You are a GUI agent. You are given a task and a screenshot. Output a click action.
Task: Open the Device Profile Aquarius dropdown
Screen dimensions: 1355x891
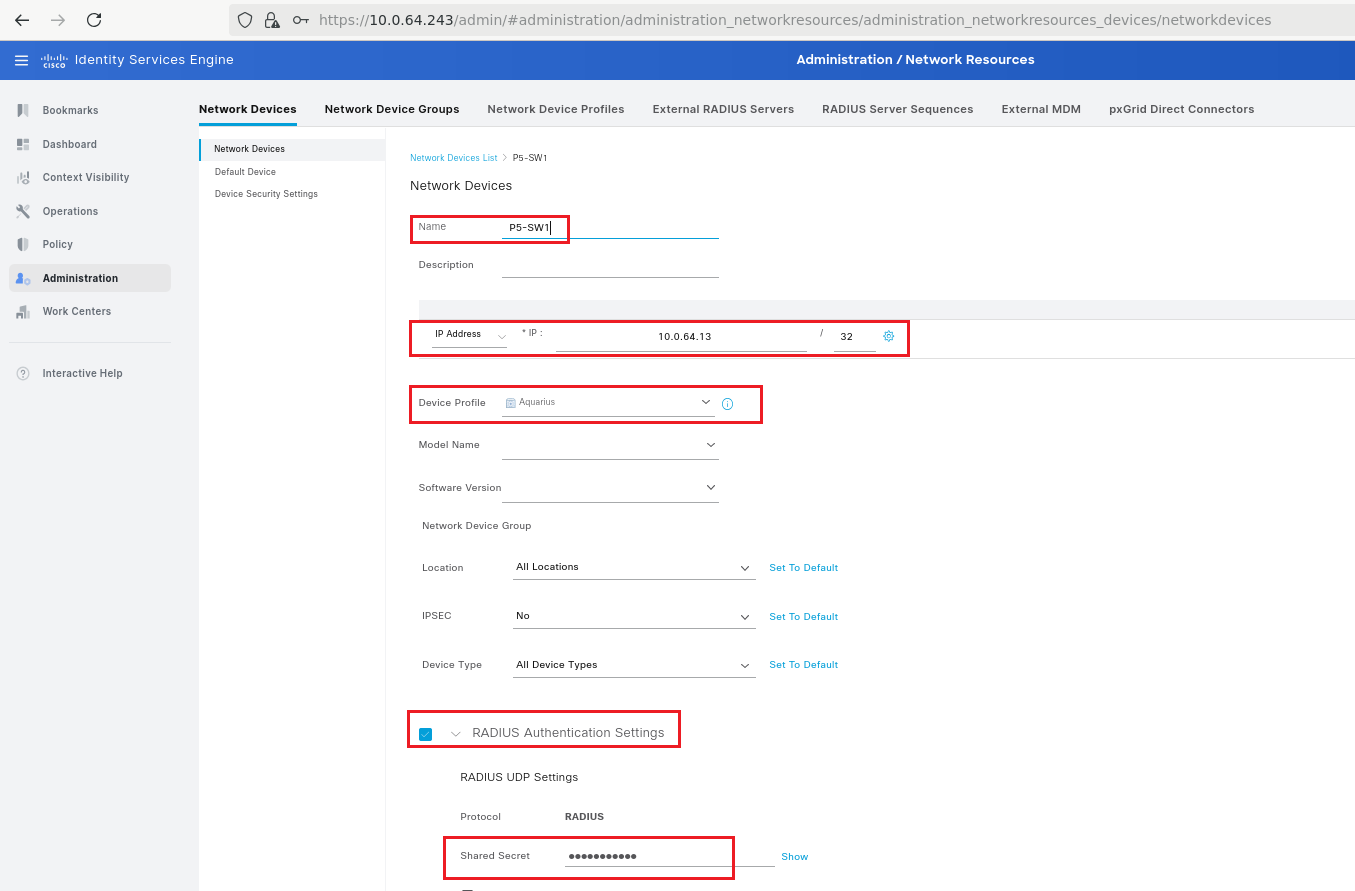pos(610,402)
